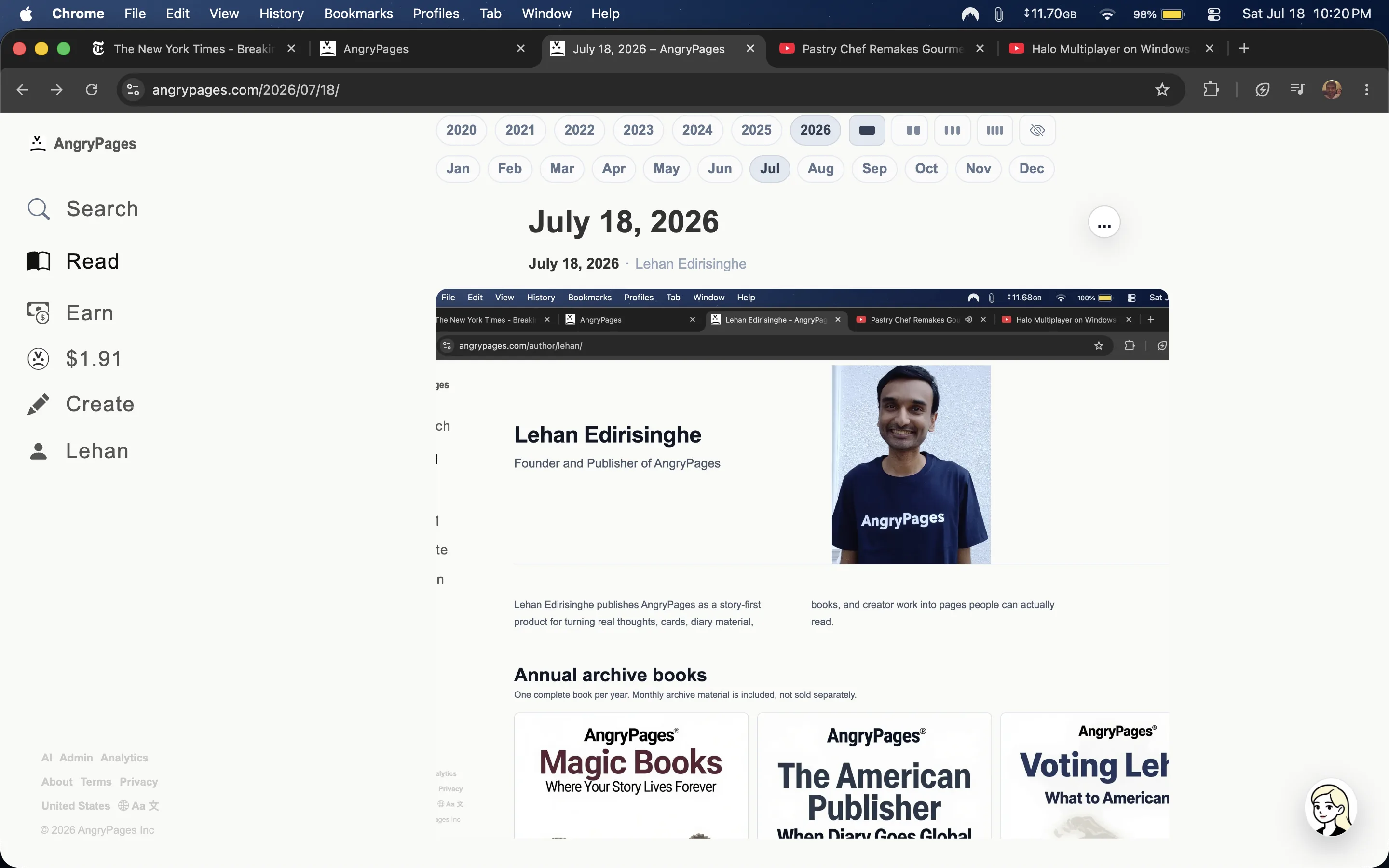Viewport: 1389px width, 868px height.
Task: Switch to two-column layout view
Action: tap(912, 130)
